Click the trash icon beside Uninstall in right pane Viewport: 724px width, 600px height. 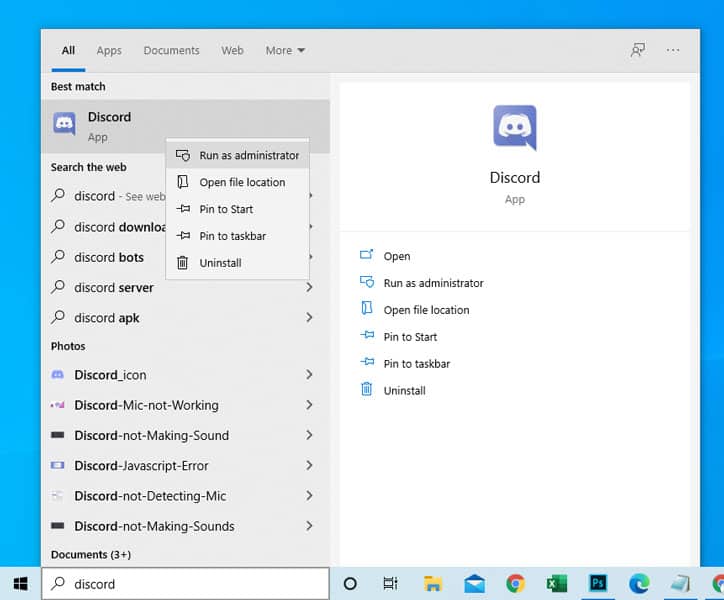[366, 389]
